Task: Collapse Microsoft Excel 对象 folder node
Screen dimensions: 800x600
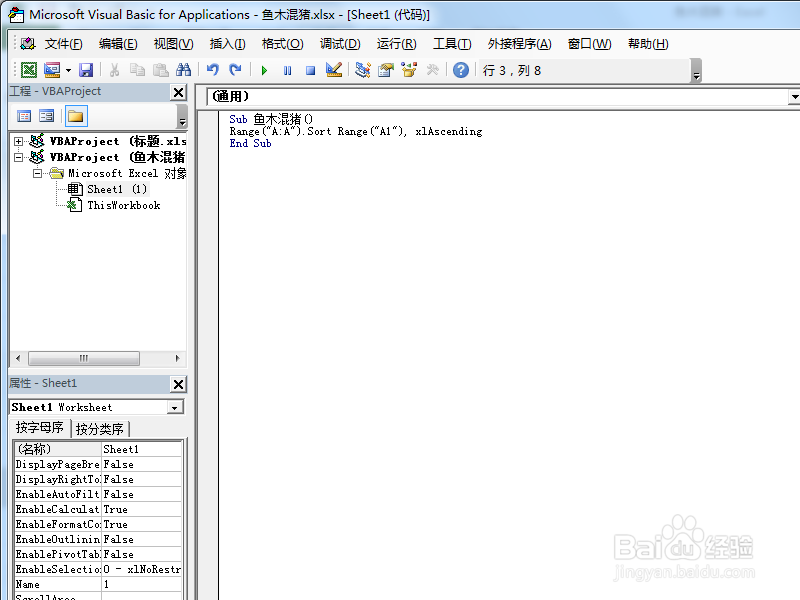Action: (37, 173)
